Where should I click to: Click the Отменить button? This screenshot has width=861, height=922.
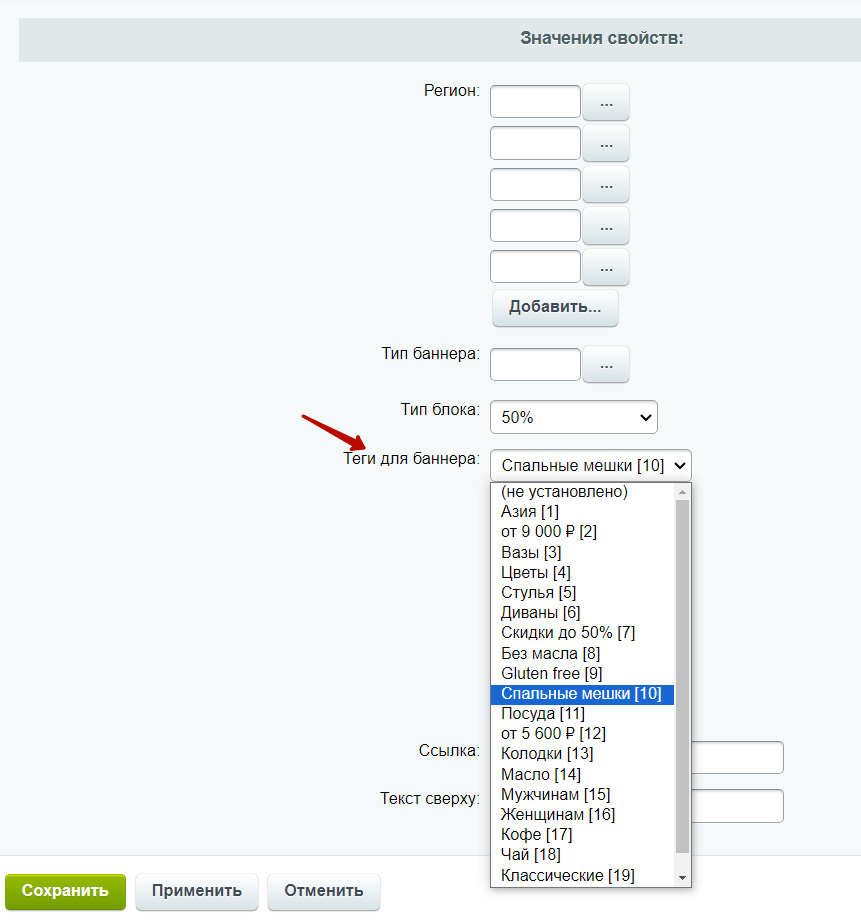coord(323,891)
